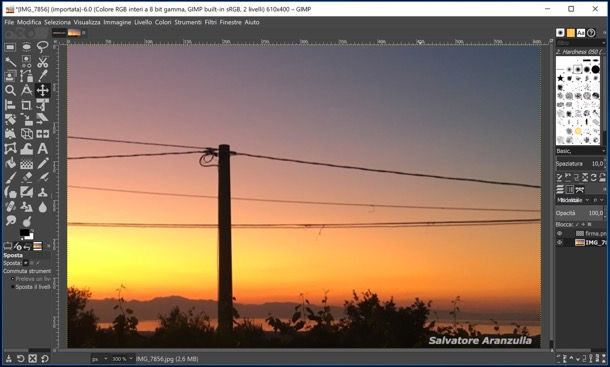Viewport: 610px width, 367px height.
Task: Select the Move tool
Action: click(42, 90)
